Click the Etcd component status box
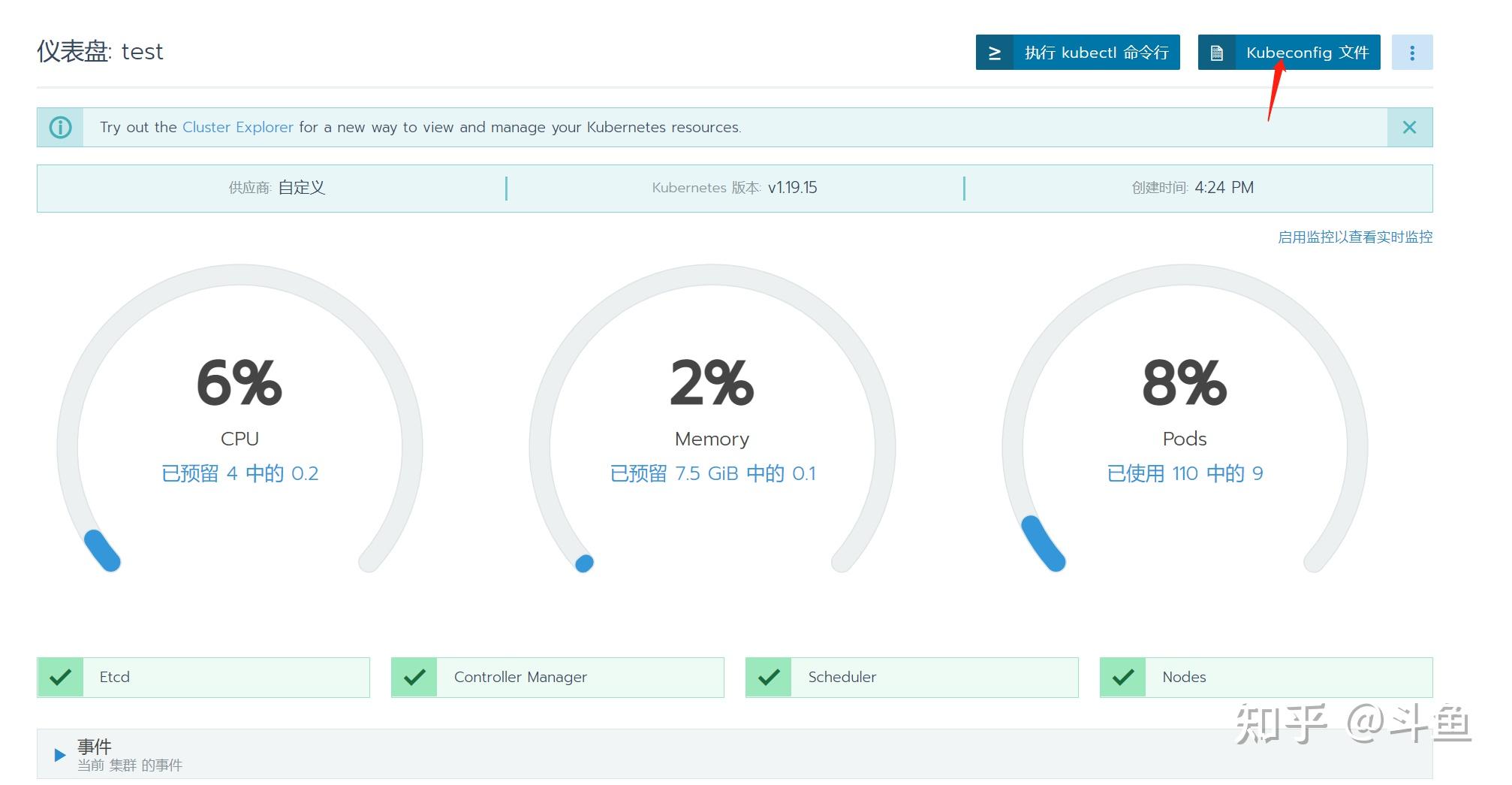The width and height of the screenshot is (1512, 785). (x=203, y=677)
